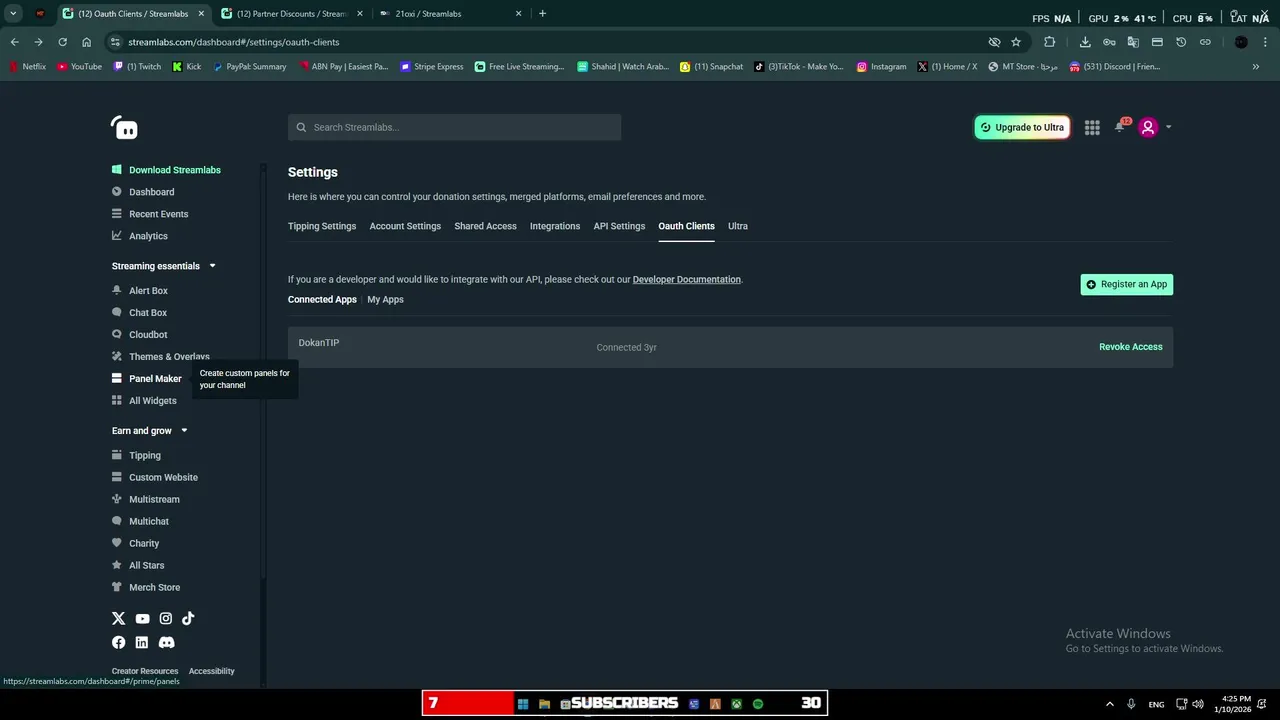The width and height of the screenshot is (1280, 720).
Task: Collapse the Earn and grow section
Action: point(184,431)
